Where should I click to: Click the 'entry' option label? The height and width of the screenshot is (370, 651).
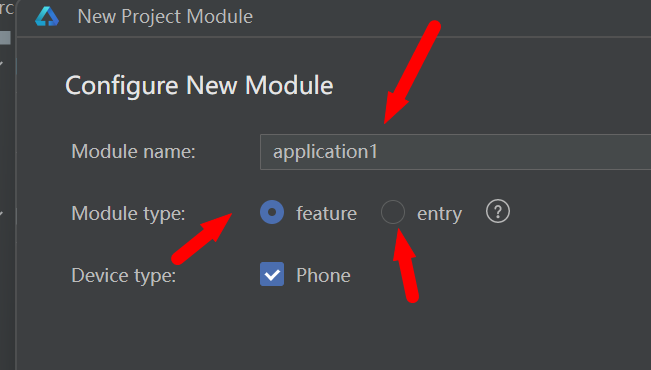pyautogui.click(x=439, y=214)
